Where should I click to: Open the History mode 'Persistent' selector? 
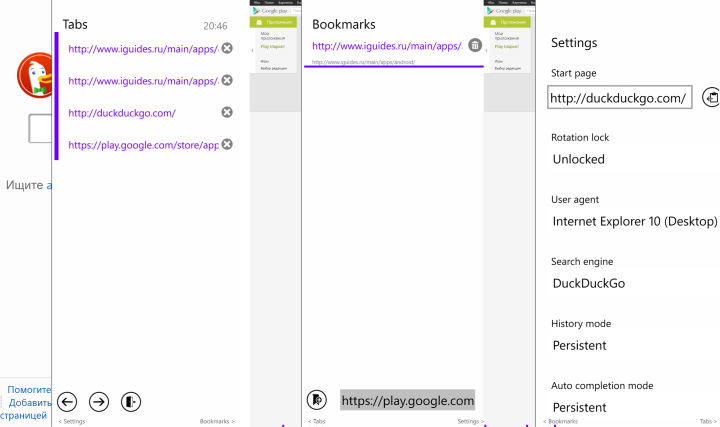(579, 345)
